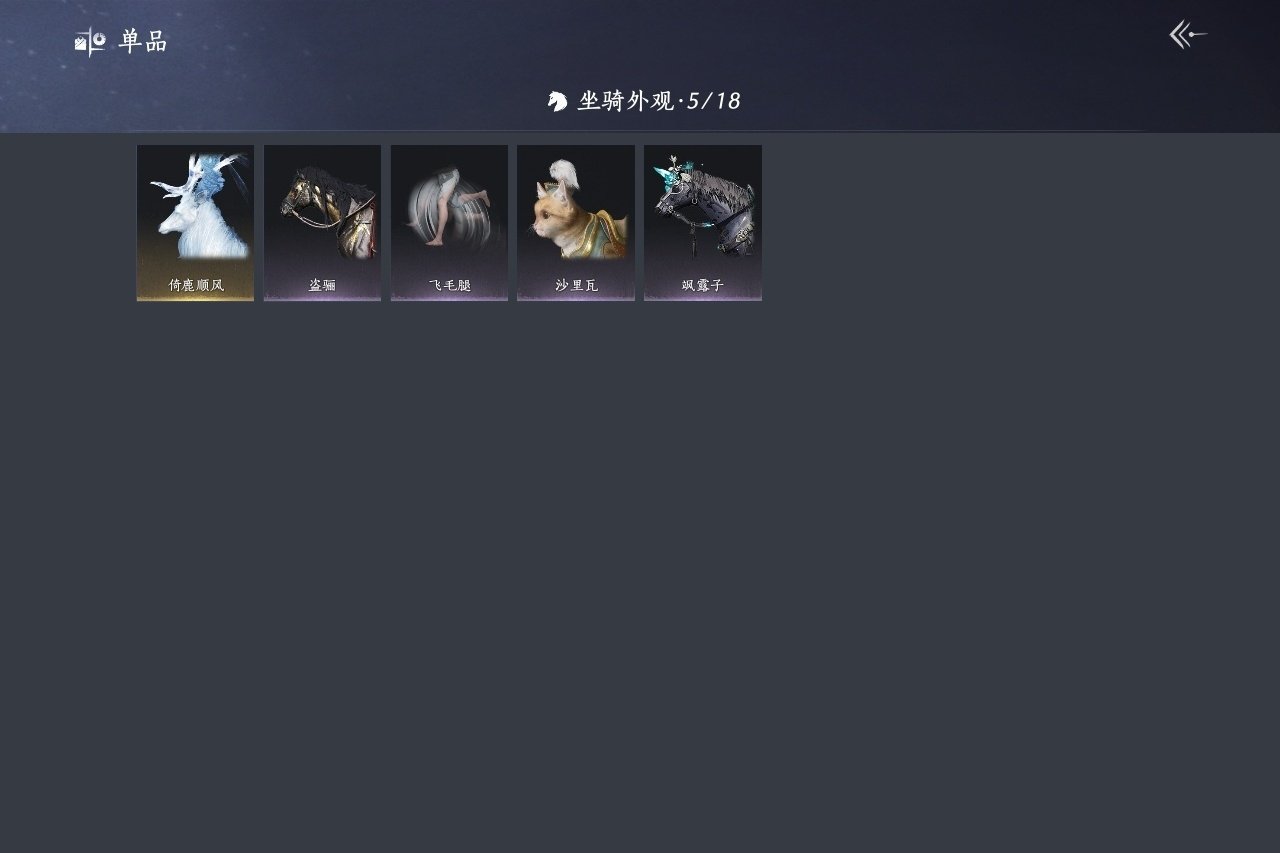Image resolution: width=1280 pixels, height=853 pixels.
Task: Click the 单品 wardrobe icon
Action: coord(90,41)
